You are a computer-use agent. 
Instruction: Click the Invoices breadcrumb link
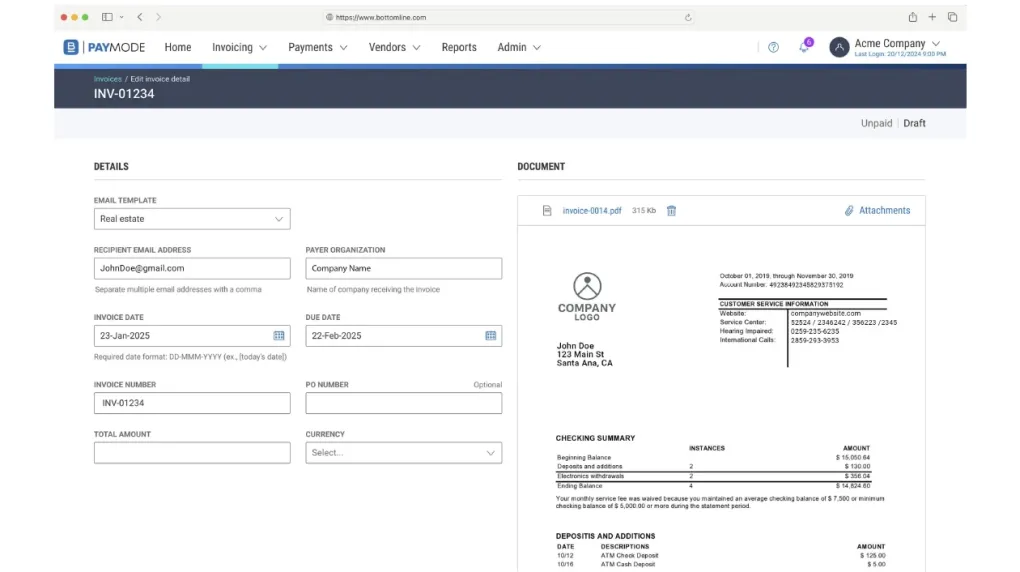[x=107, y=79]
